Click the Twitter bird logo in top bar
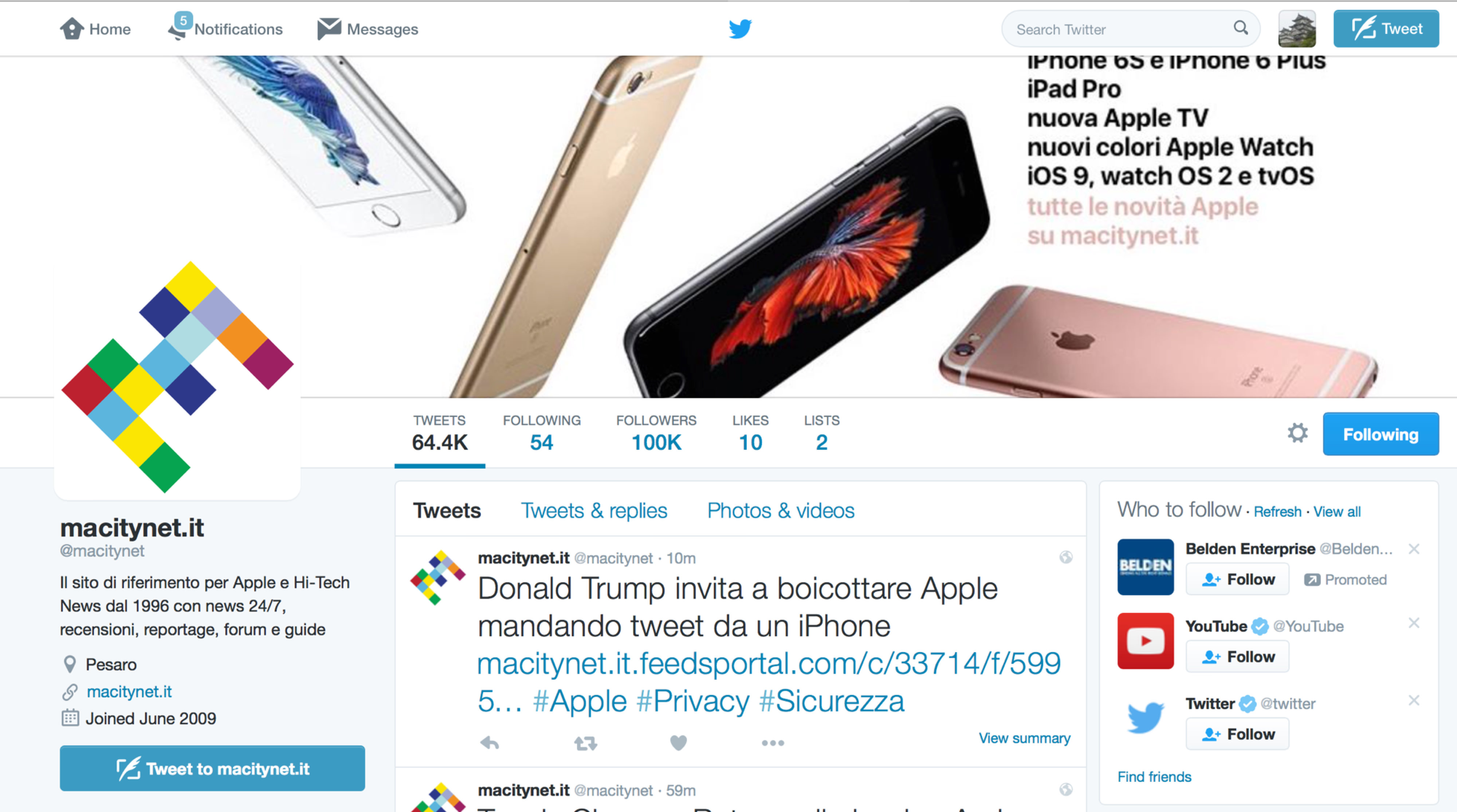 [x=740, y=29]
